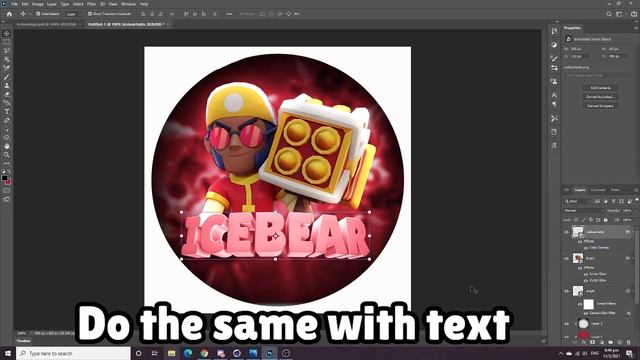
Task: Create a new group with the folder icon
Action: click(x=610, y=342)
